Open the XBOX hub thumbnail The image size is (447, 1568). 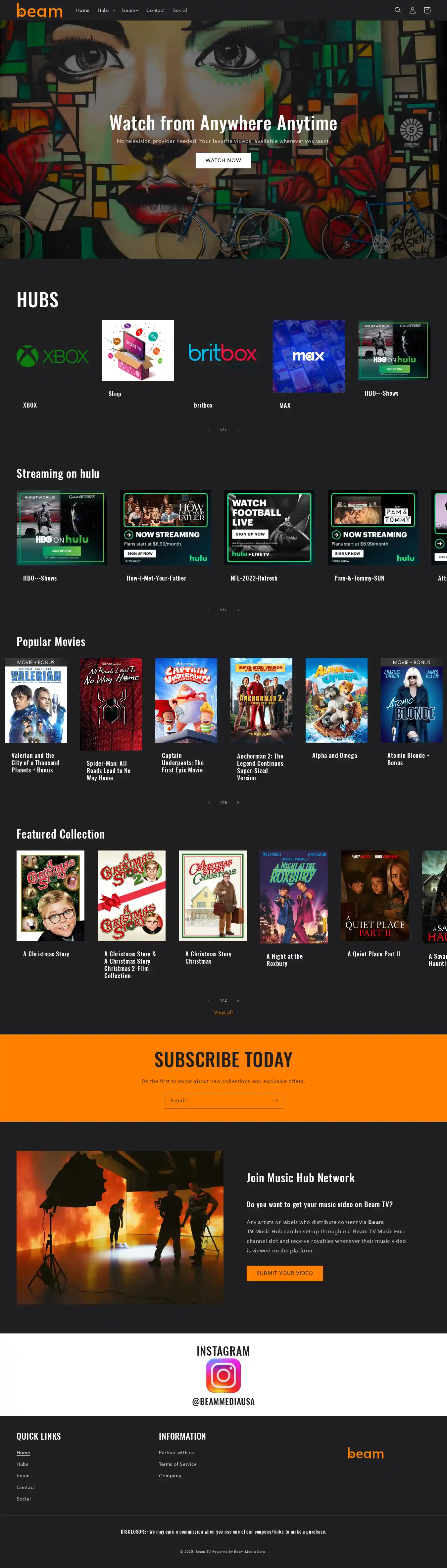point(52,356)
